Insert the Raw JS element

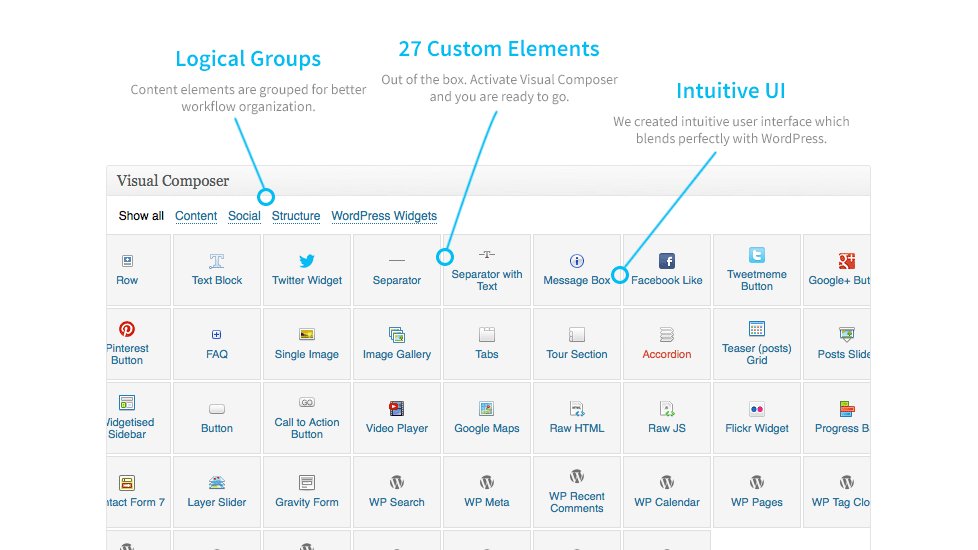point(667,418)
